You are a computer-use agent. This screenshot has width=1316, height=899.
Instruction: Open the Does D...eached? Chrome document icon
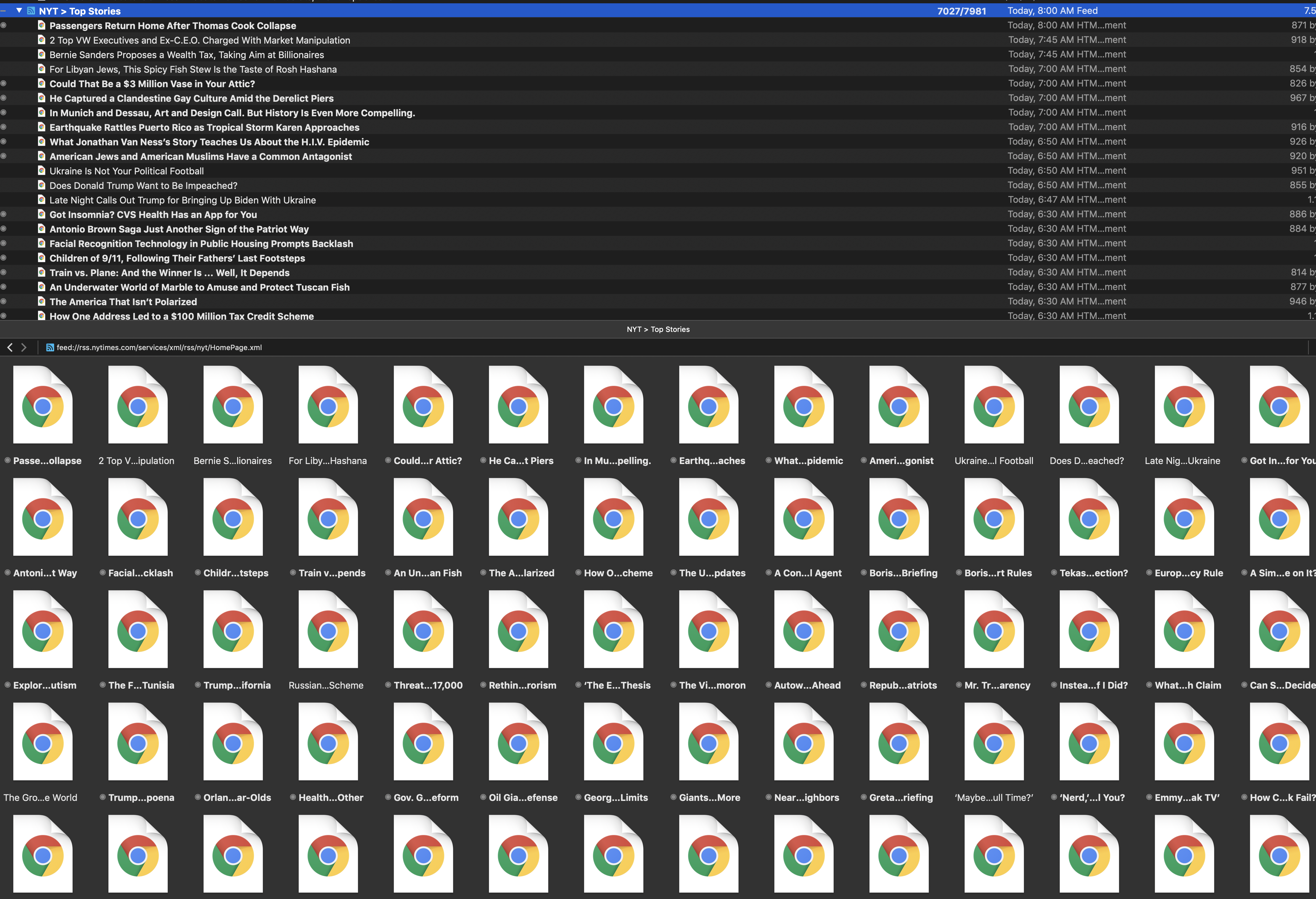click(x=1089, y=404)
